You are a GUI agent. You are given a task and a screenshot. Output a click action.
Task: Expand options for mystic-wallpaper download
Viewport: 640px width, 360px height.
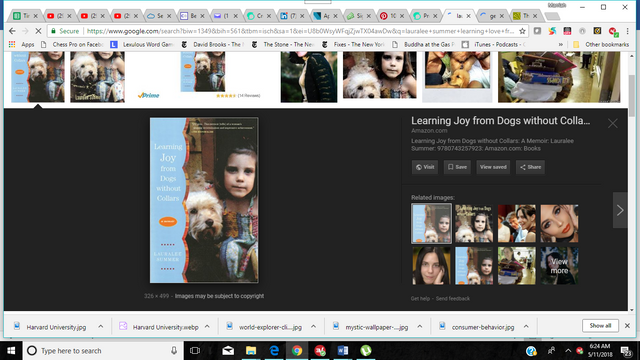[420, 327]
